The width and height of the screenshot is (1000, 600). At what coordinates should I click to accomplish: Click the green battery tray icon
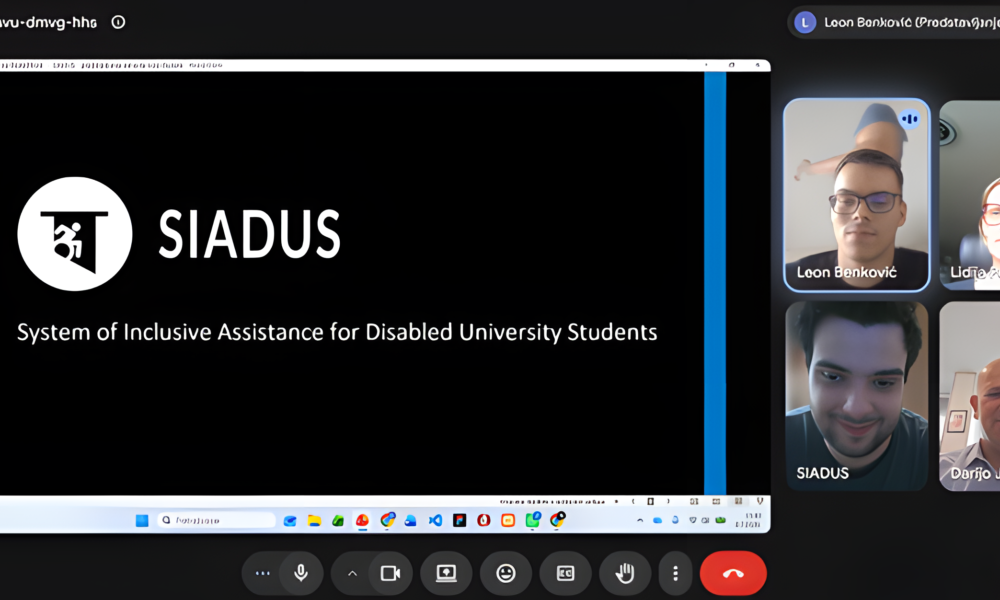tap(720, 520)
